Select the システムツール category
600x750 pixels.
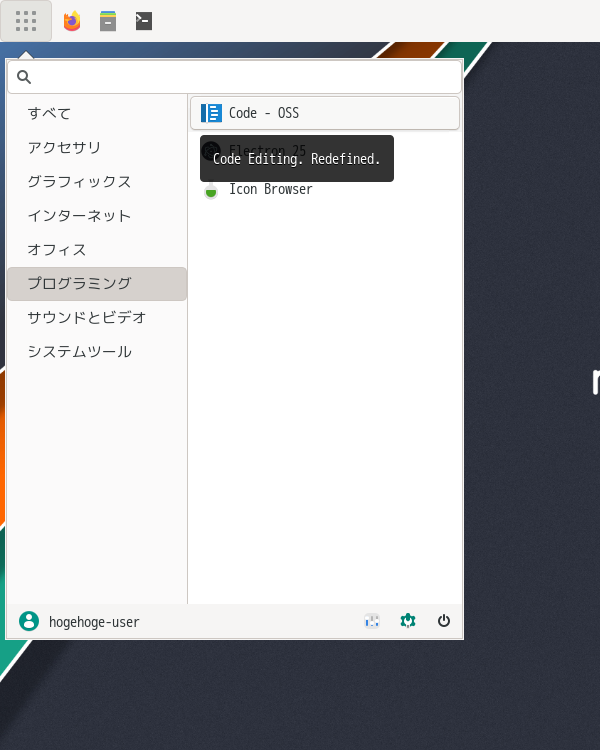97,352
